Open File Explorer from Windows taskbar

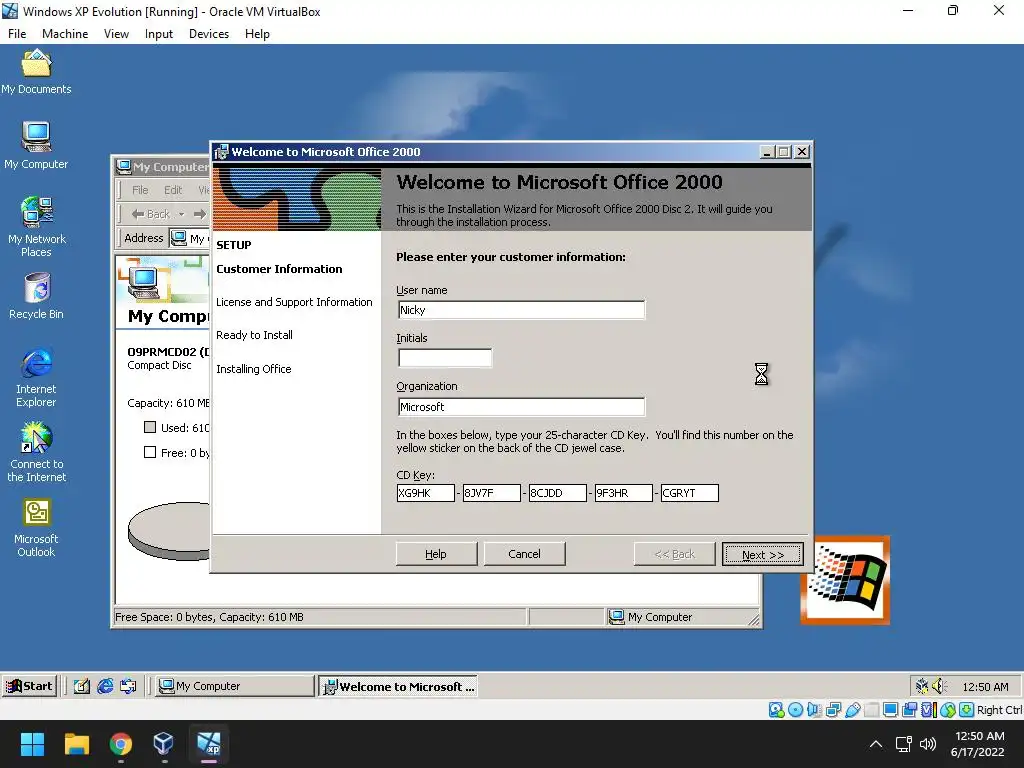[76, 744]
